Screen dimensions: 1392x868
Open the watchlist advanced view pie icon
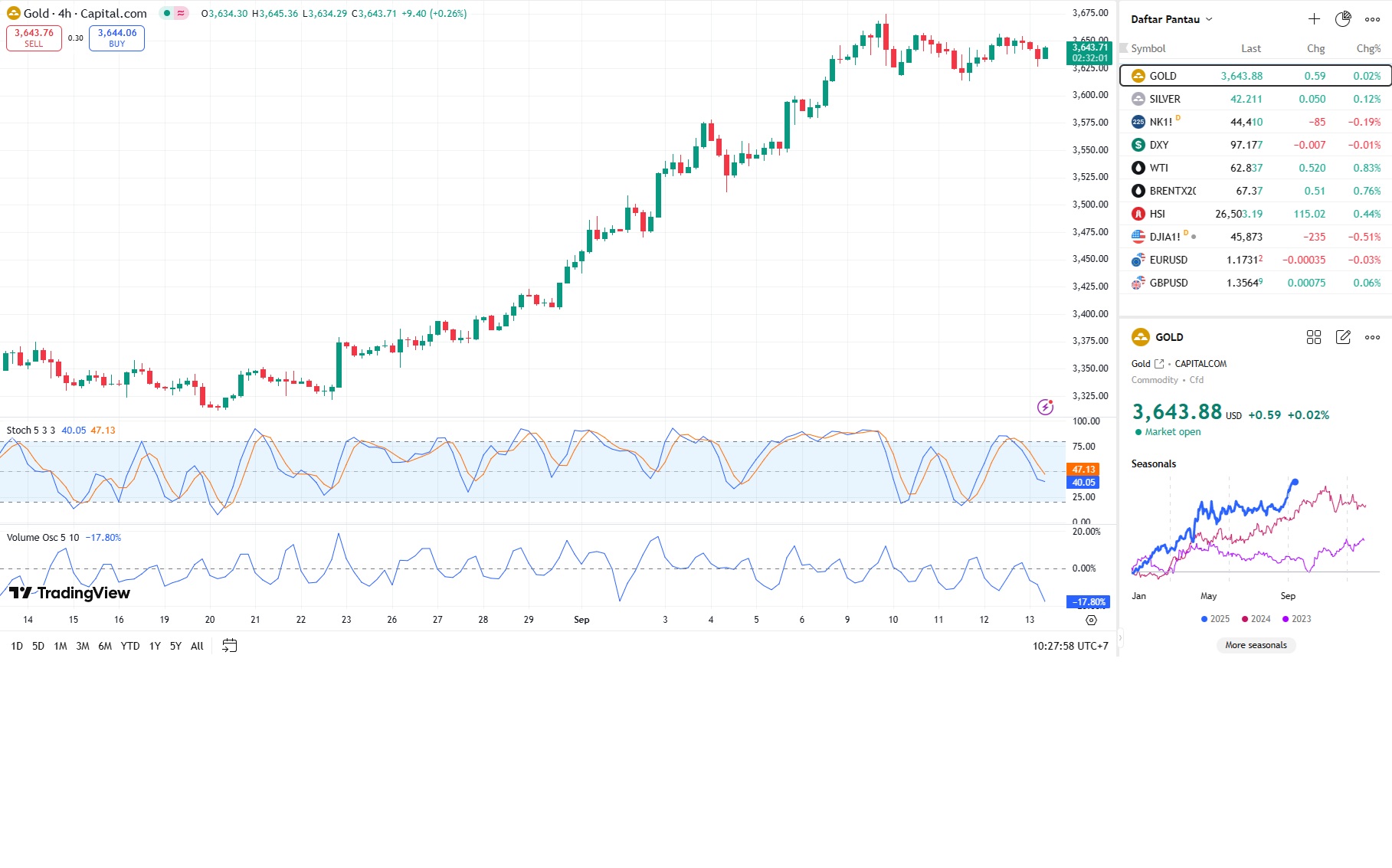(1343, 19)
